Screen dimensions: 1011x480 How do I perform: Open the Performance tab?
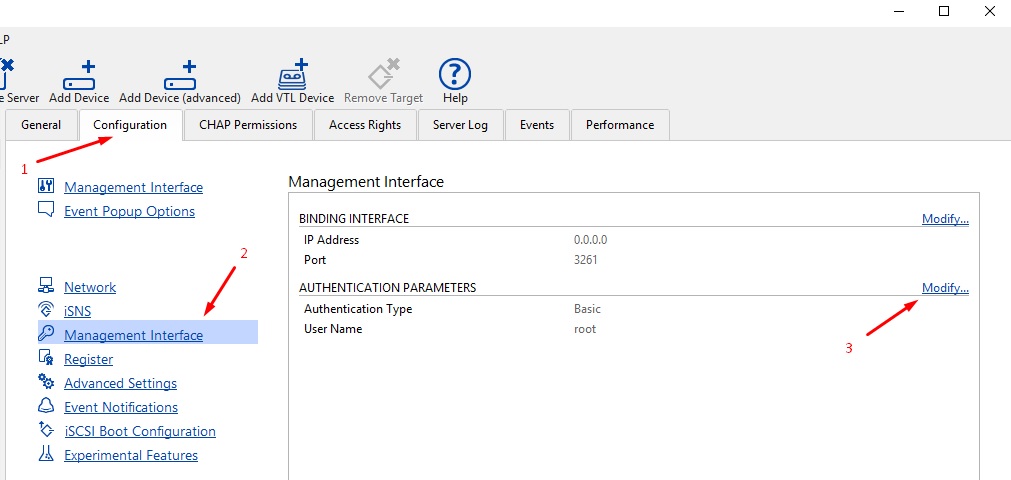(620, 125)
